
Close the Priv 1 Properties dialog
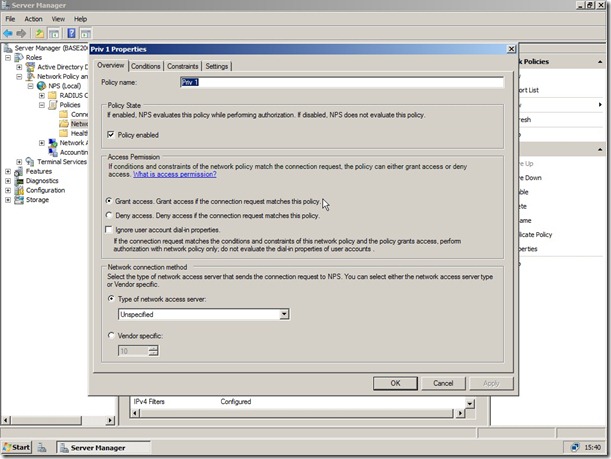point(511,49)
